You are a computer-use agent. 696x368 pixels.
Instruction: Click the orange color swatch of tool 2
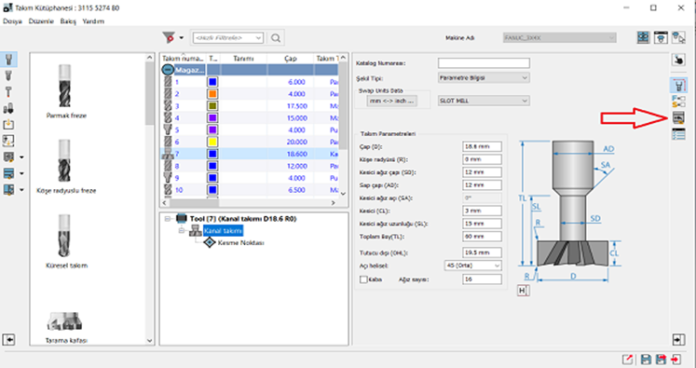[x=213, y=94]
